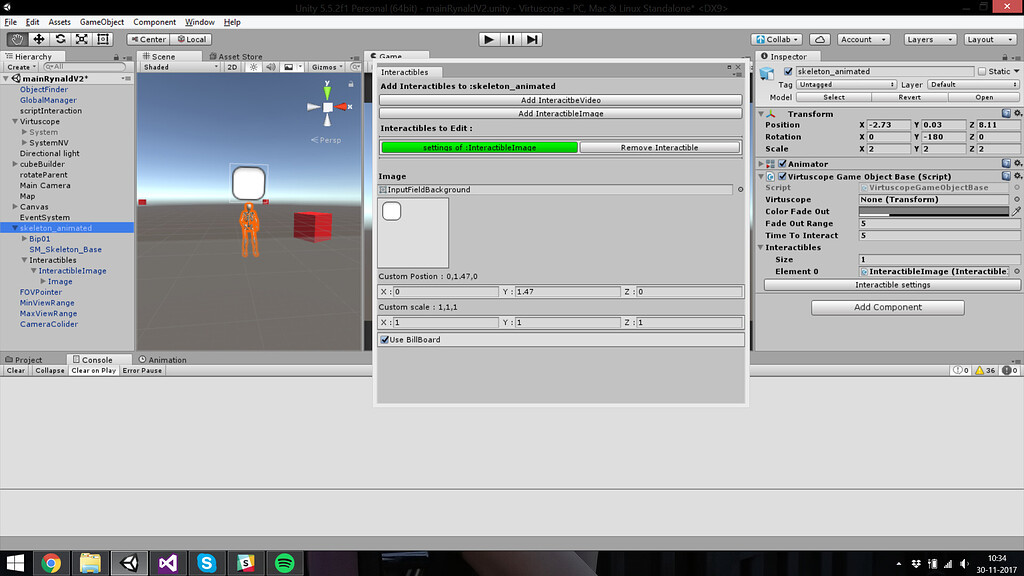The height and width of the screenshot is (576, 1024).
Task: Click the Remove Interactible button
Action: click(x=659, y=146)
